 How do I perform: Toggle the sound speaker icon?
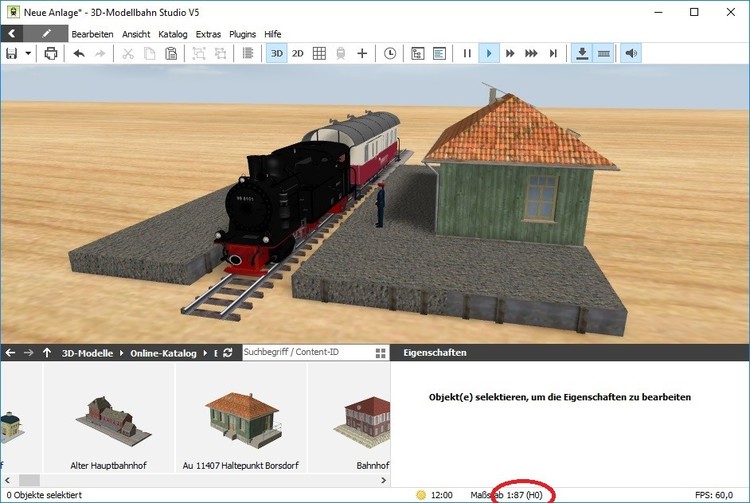630,53
